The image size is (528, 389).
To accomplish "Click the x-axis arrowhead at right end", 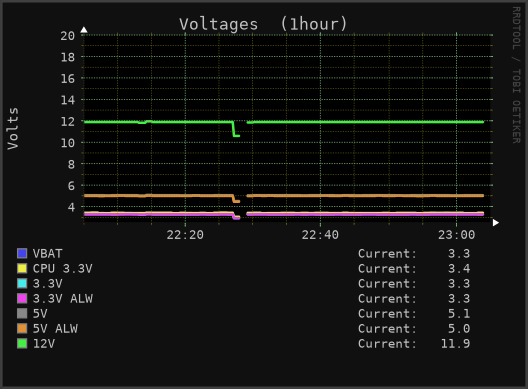I will click(495, 223).
